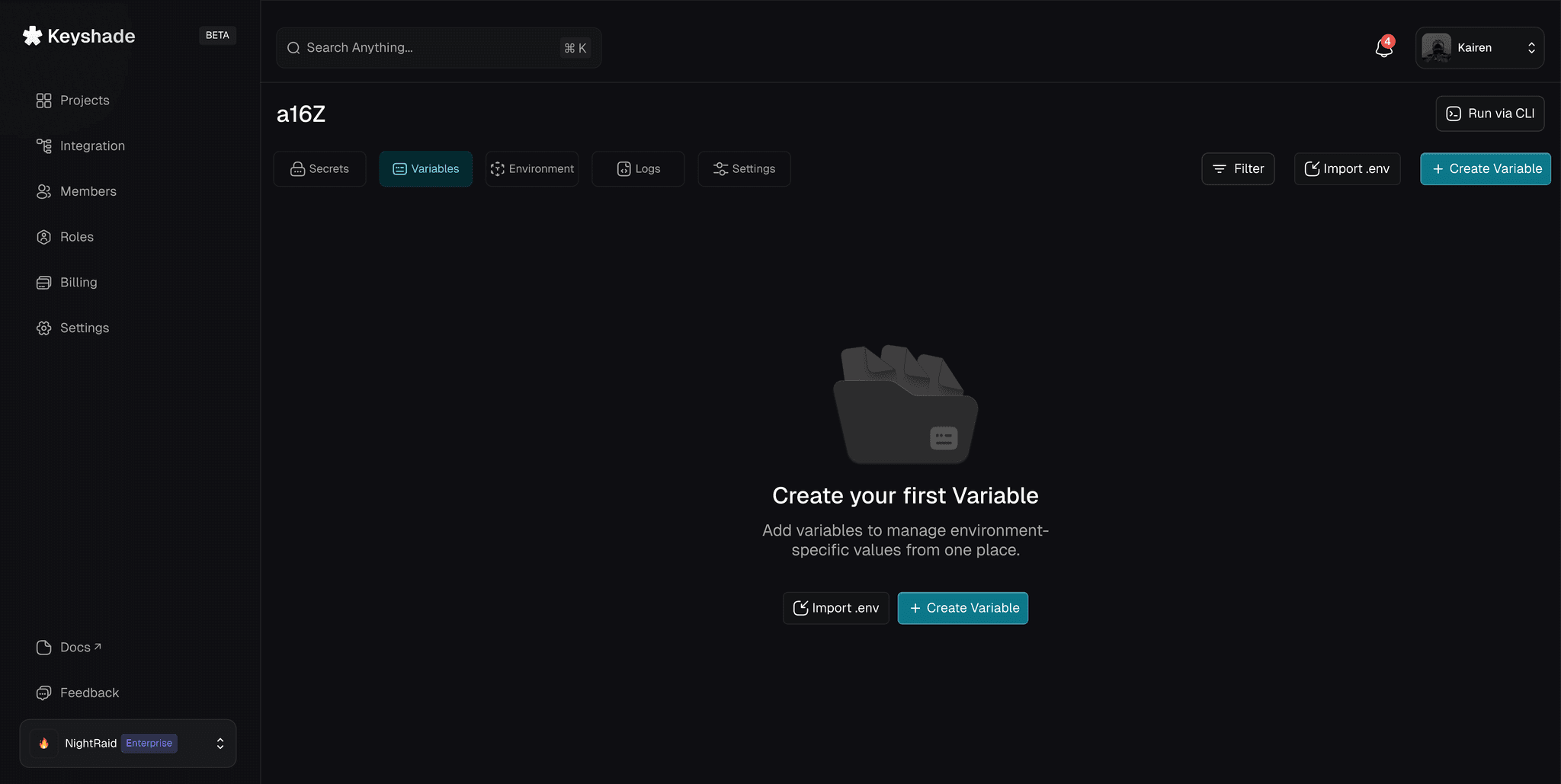Click the center Create Variable button

(963, 608)
